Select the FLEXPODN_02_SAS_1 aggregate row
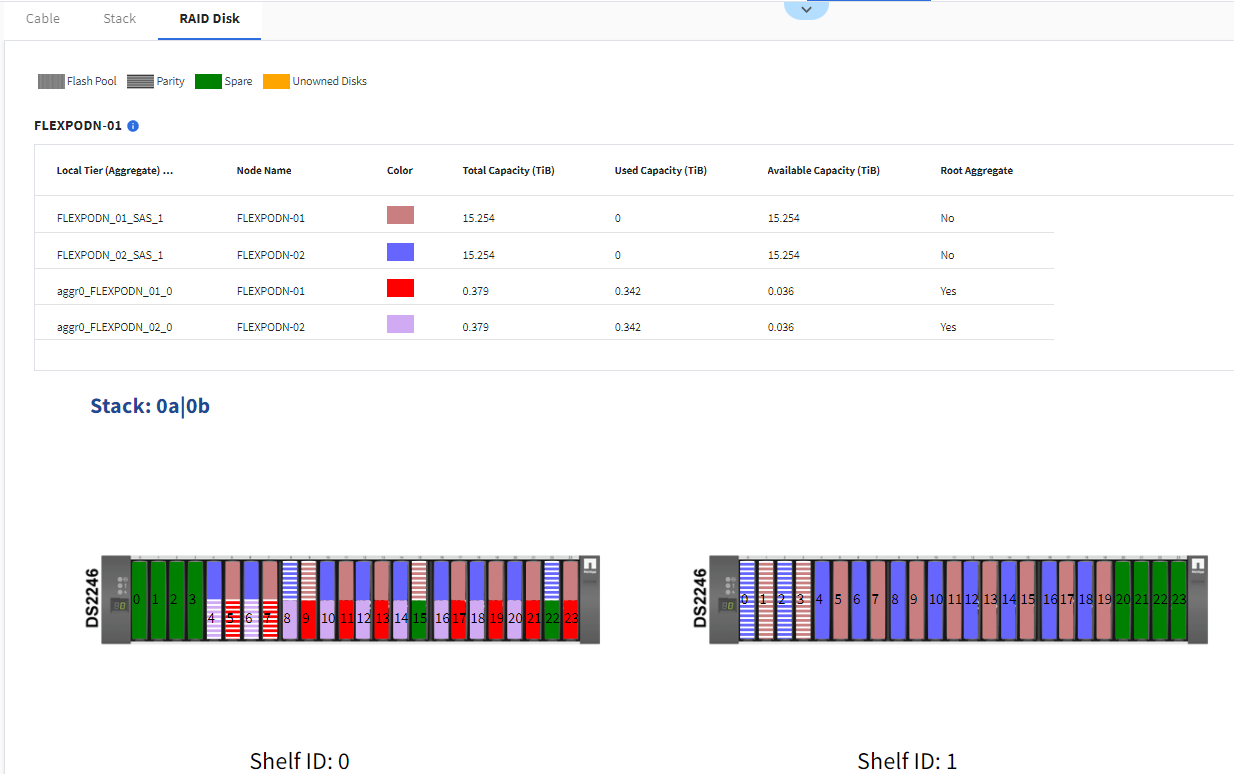 tap(110, 255)
